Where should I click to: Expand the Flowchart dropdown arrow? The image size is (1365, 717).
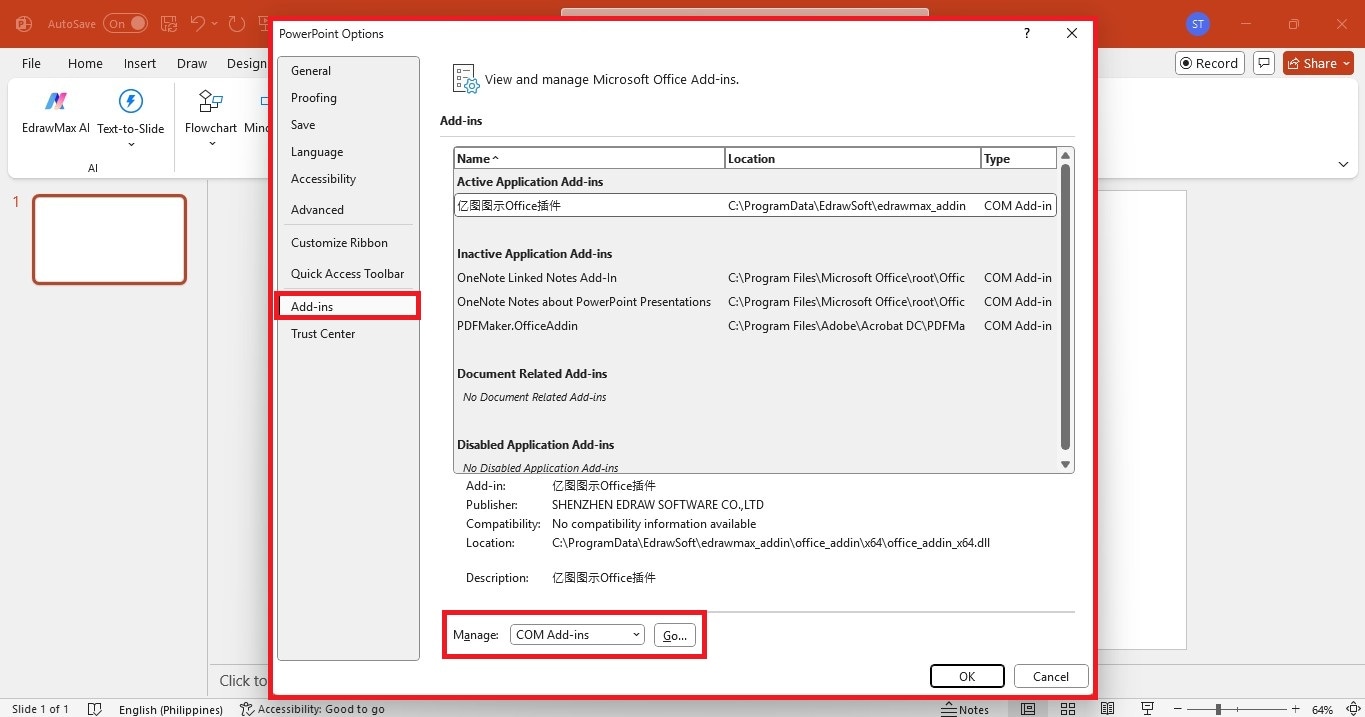coord(211,145)
